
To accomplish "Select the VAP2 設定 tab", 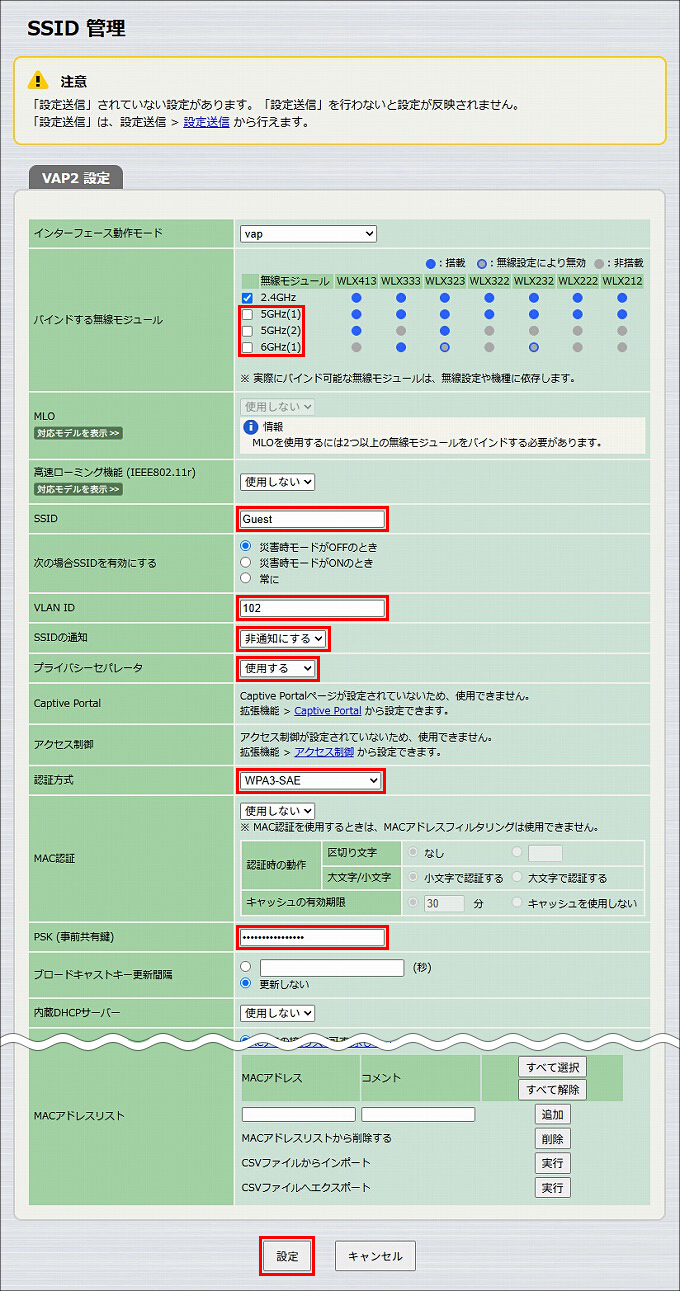I will pyautogui.click(x=76, y=178).
